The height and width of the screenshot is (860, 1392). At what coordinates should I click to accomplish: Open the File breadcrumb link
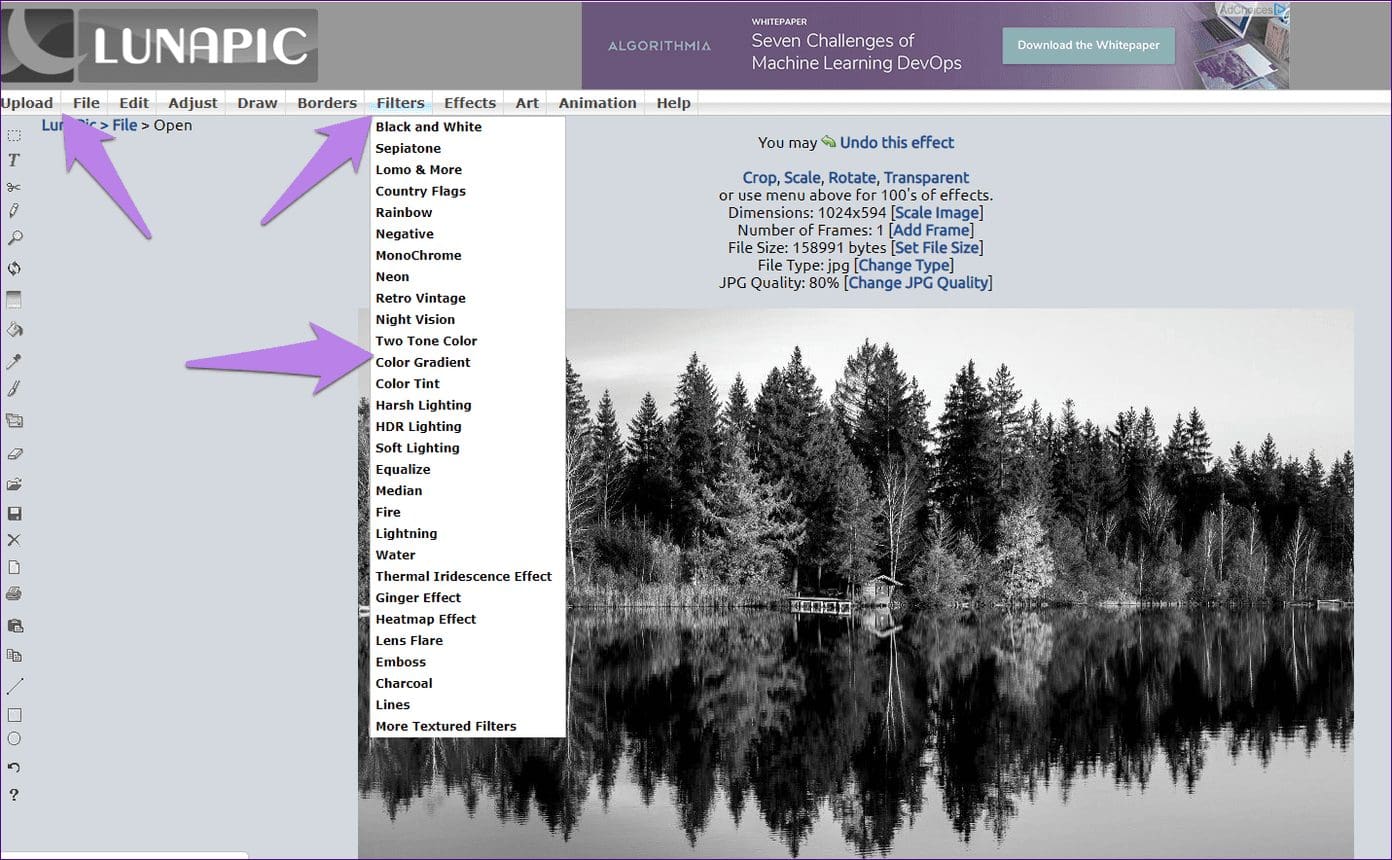click(x=125, y=125)
